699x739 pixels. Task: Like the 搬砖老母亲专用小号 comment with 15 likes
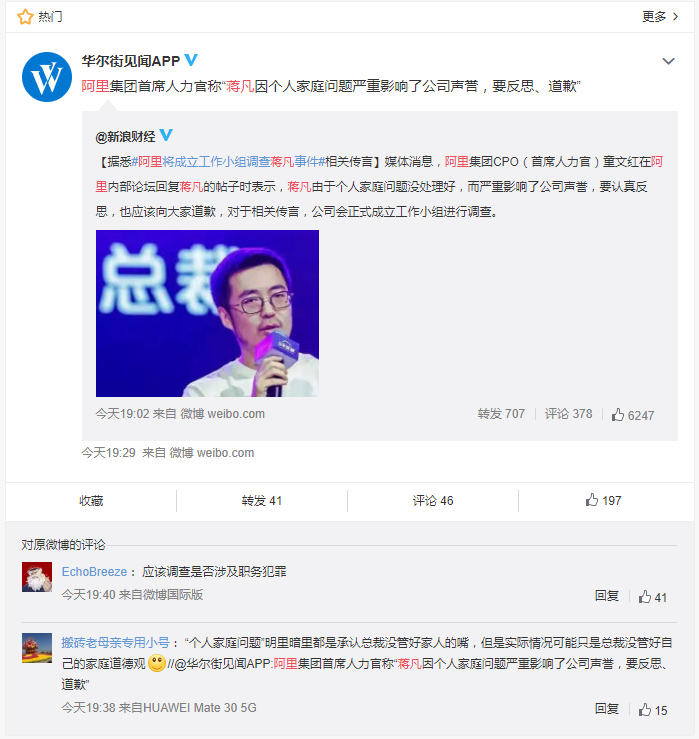653,710
